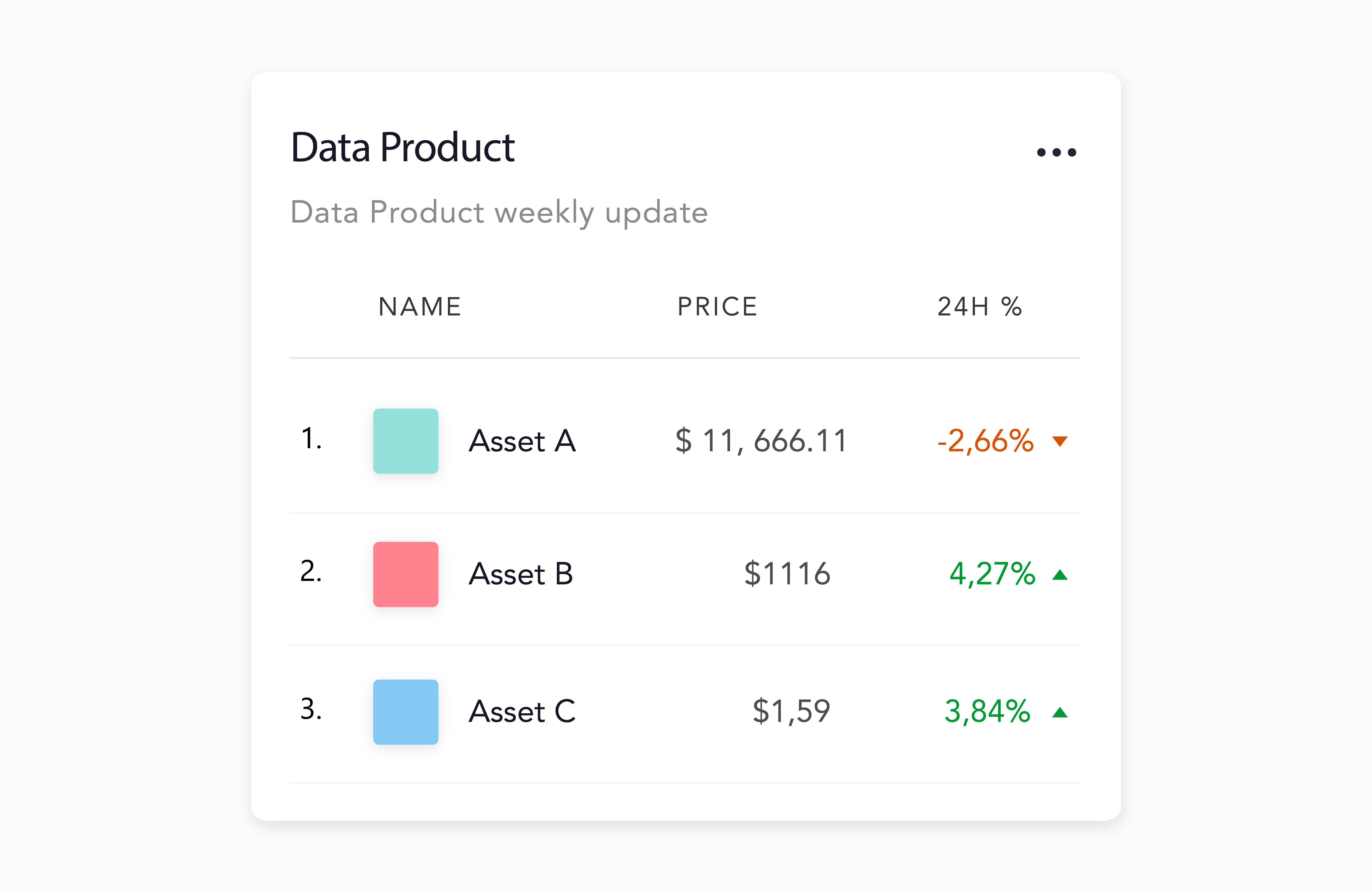
Task: Select the Asset B name label
Action: click(521, 574)
